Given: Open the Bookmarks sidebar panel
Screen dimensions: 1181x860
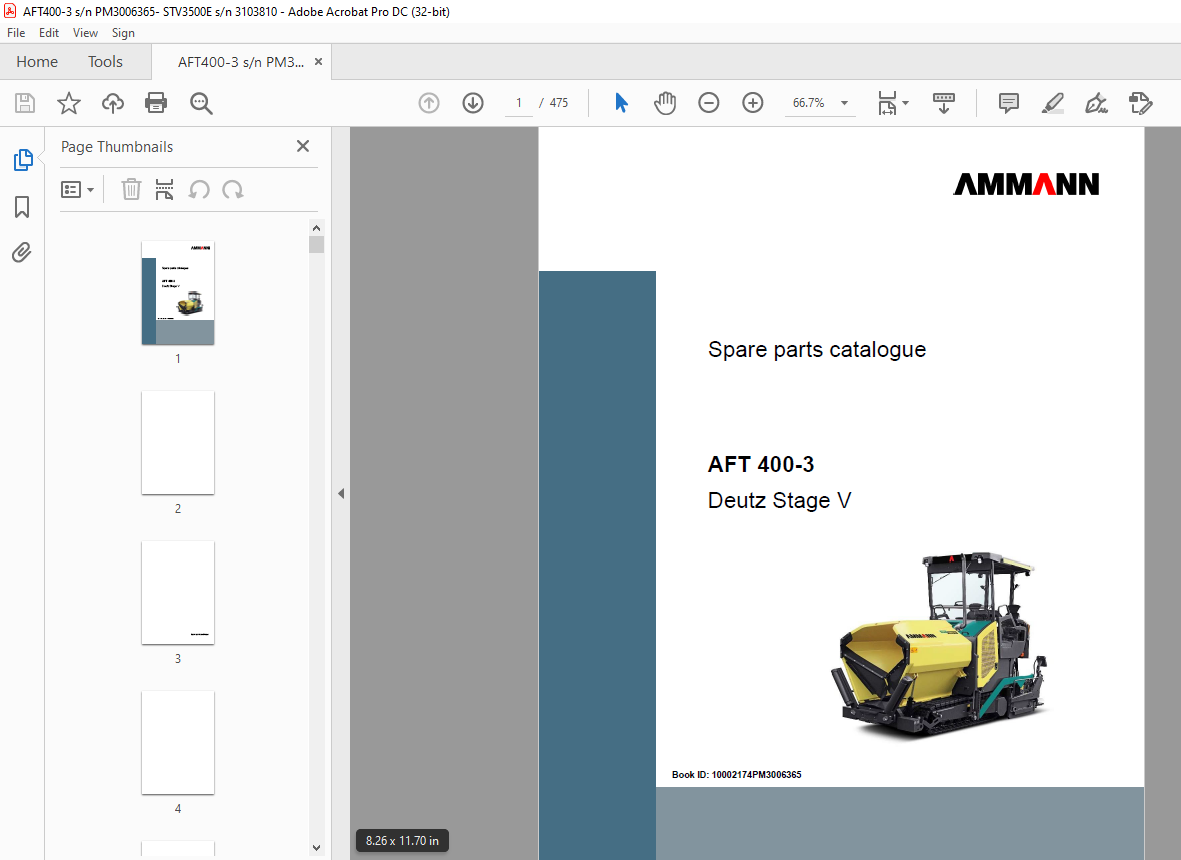Looking at the screenshot, I should pos(22,207).
